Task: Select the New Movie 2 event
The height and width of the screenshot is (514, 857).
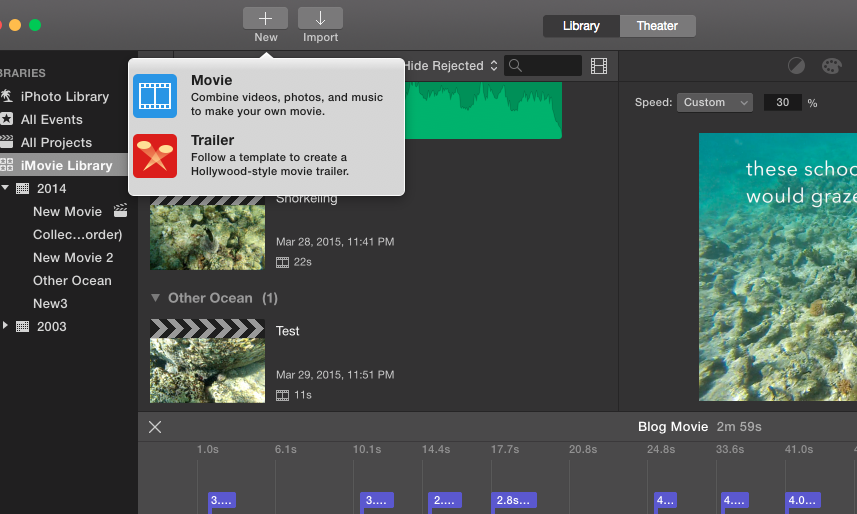Action: pos(73,258)
